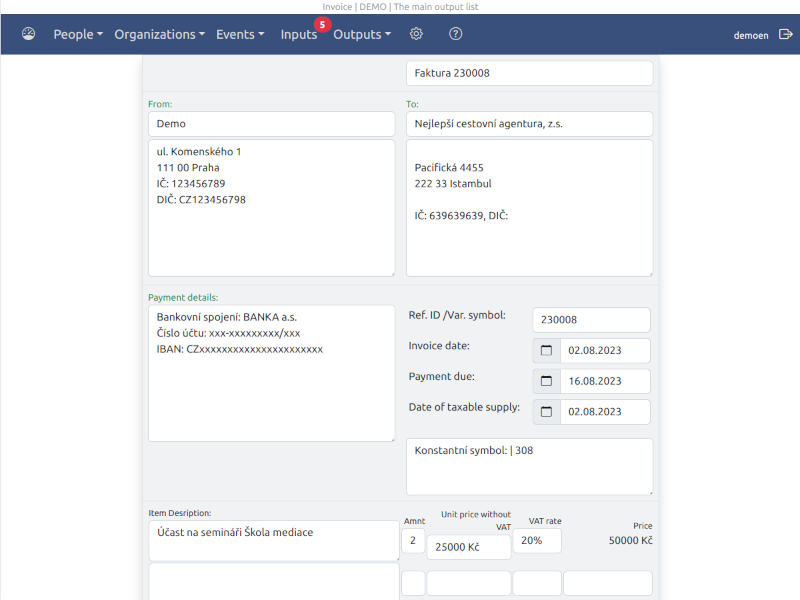Open the Outputs menu
The image size is (800, 600).
pyautogui.click(x=362, y=34)
